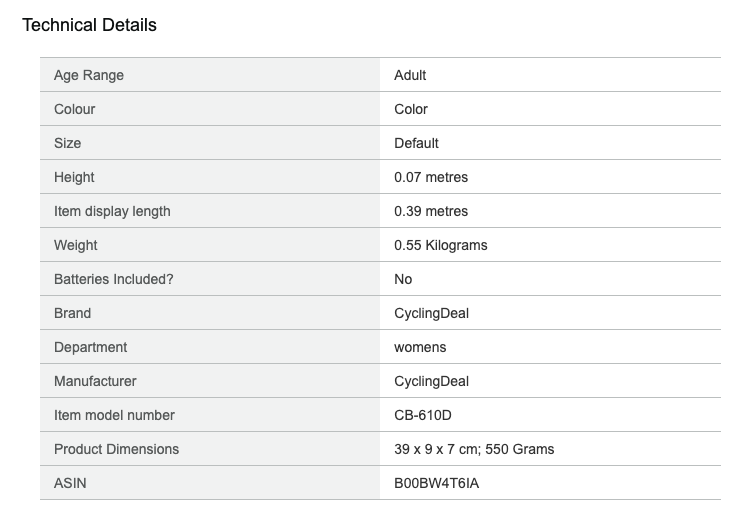Select the Colour row label
750x525 pixels.
75,109
